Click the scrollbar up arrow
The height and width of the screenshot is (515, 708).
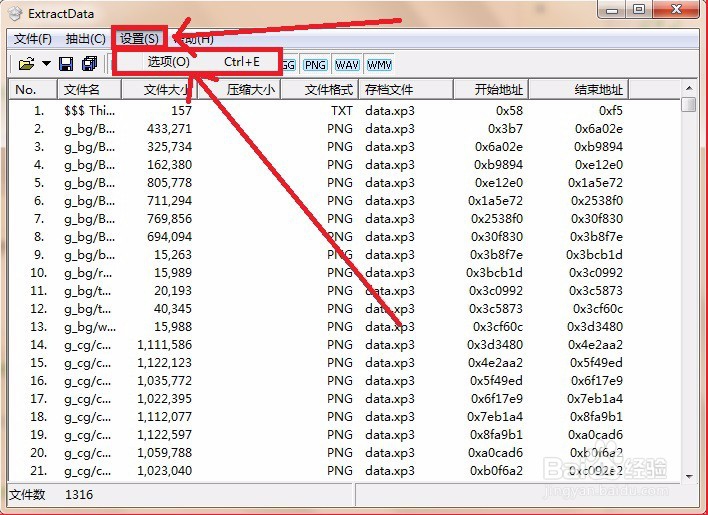point(689,88)
